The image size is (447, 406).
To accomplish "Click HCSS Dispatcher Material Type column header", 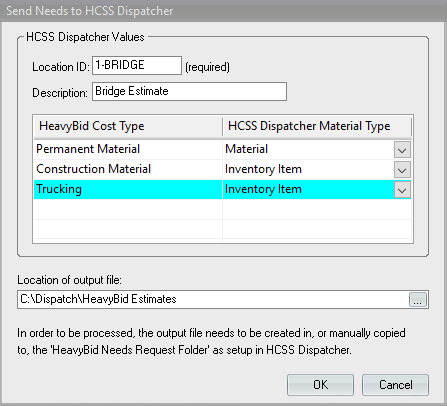I will pos(317,126).
